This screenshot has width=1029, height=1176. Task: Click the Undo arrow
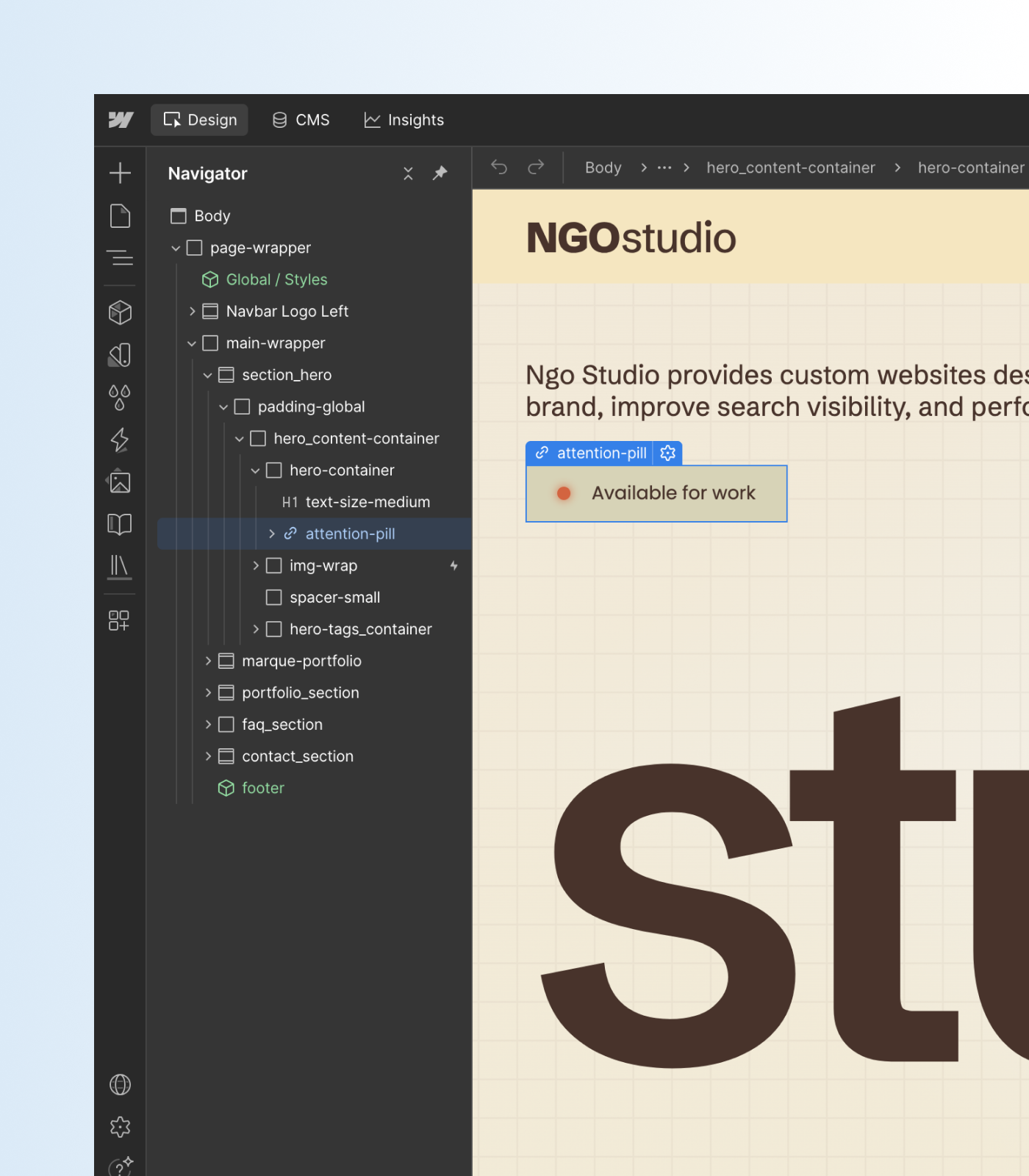tap(499, 168)
